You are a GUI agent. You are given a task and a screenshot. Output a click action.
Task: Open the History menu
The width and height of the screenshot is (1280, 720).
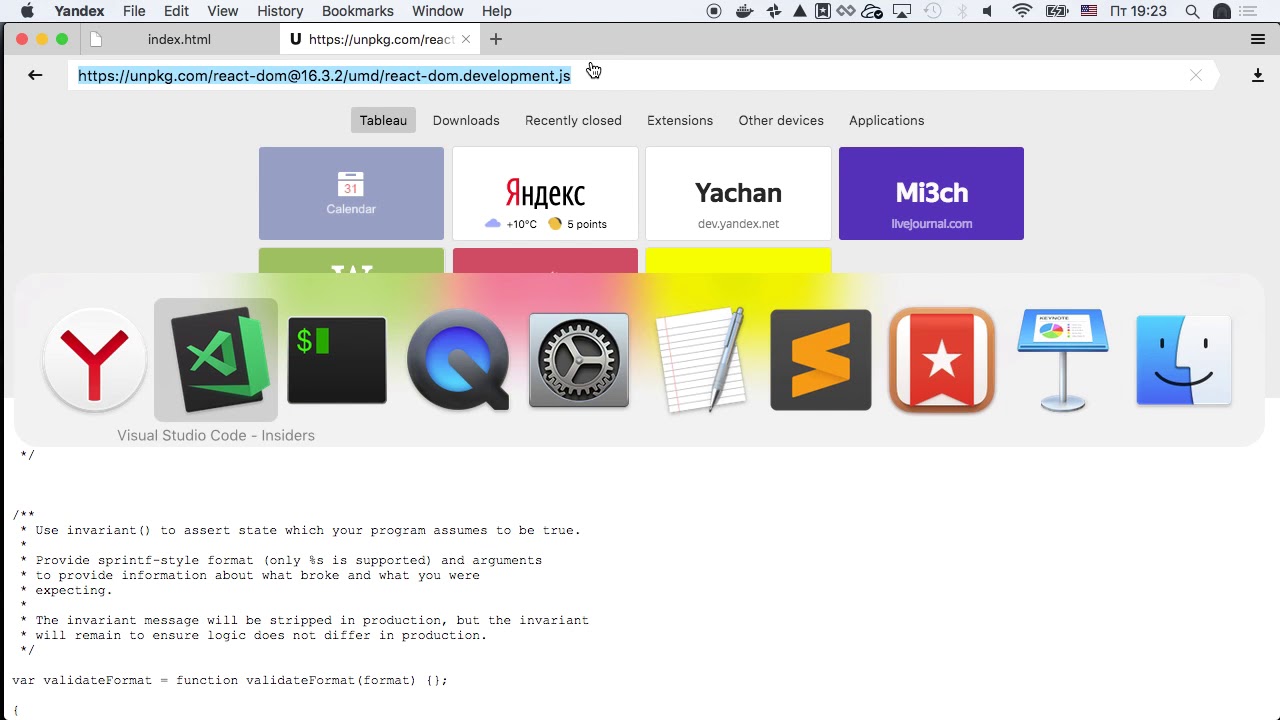(x=280, y=11)
